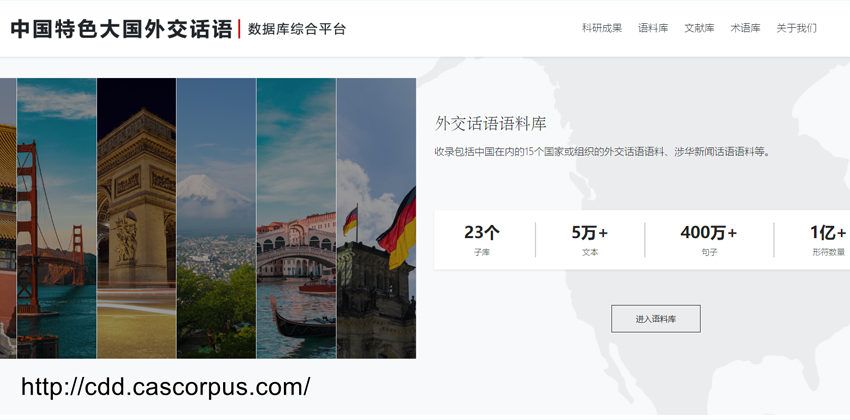
Task: Select the German flag Reichstag image panel
Action: (x=376, y=218)
